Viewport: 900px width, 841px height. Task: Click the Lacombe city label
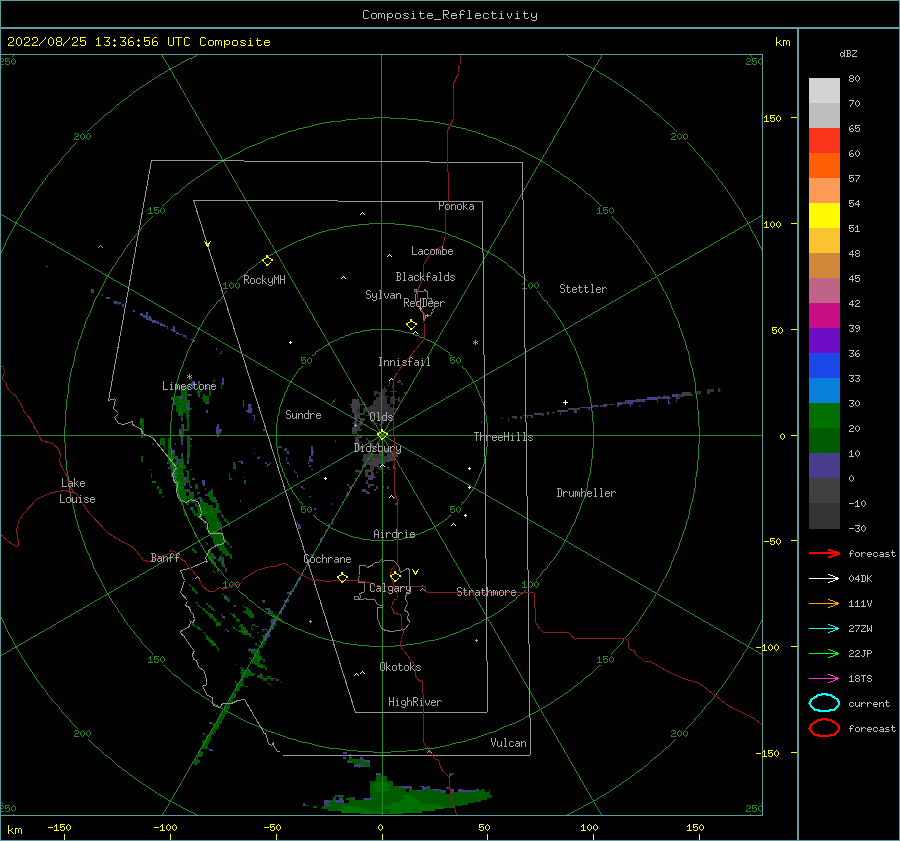(x=432, y=251)
